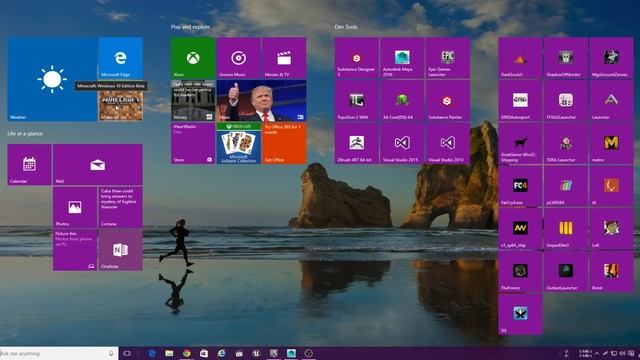Open the Groove Music tile
The image size is (640, 360).
[238, 58]
